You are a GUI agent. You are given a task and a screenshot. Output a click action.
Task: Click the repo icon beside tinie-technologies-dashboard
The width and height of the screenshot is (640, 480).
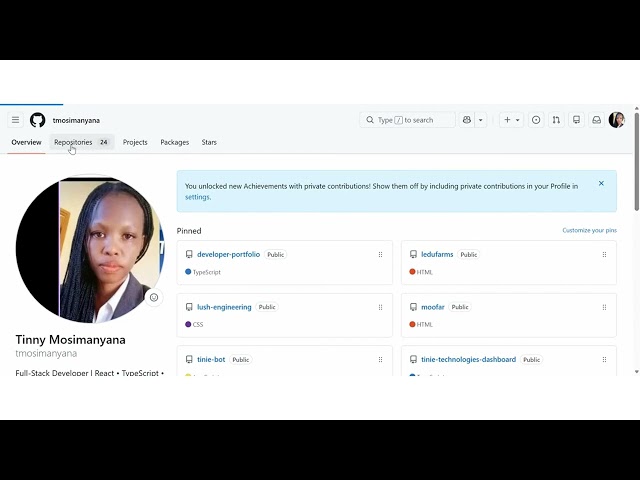click(413, 360)
